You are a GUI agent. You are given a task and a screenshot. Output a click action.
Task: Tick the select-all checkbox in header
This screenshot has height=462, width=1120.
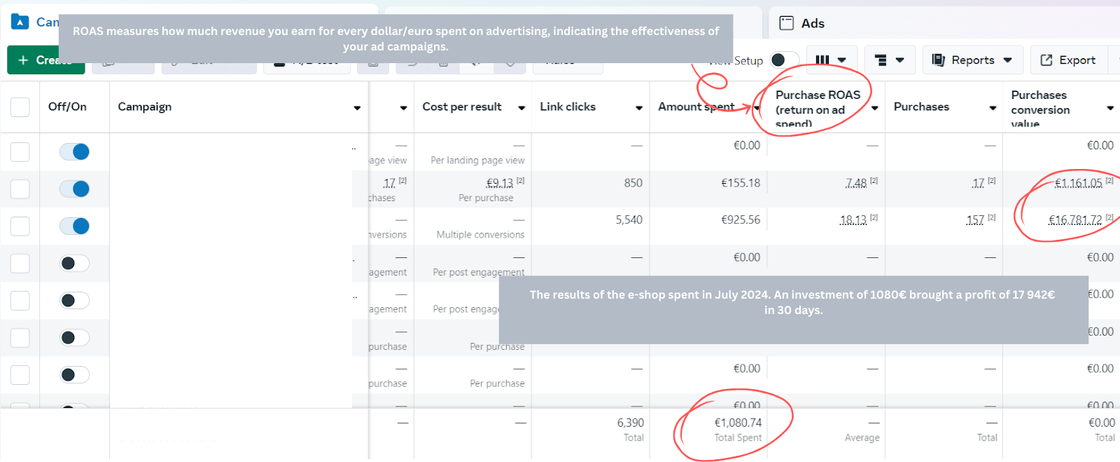pyautogui.click(x=20, y=107)
